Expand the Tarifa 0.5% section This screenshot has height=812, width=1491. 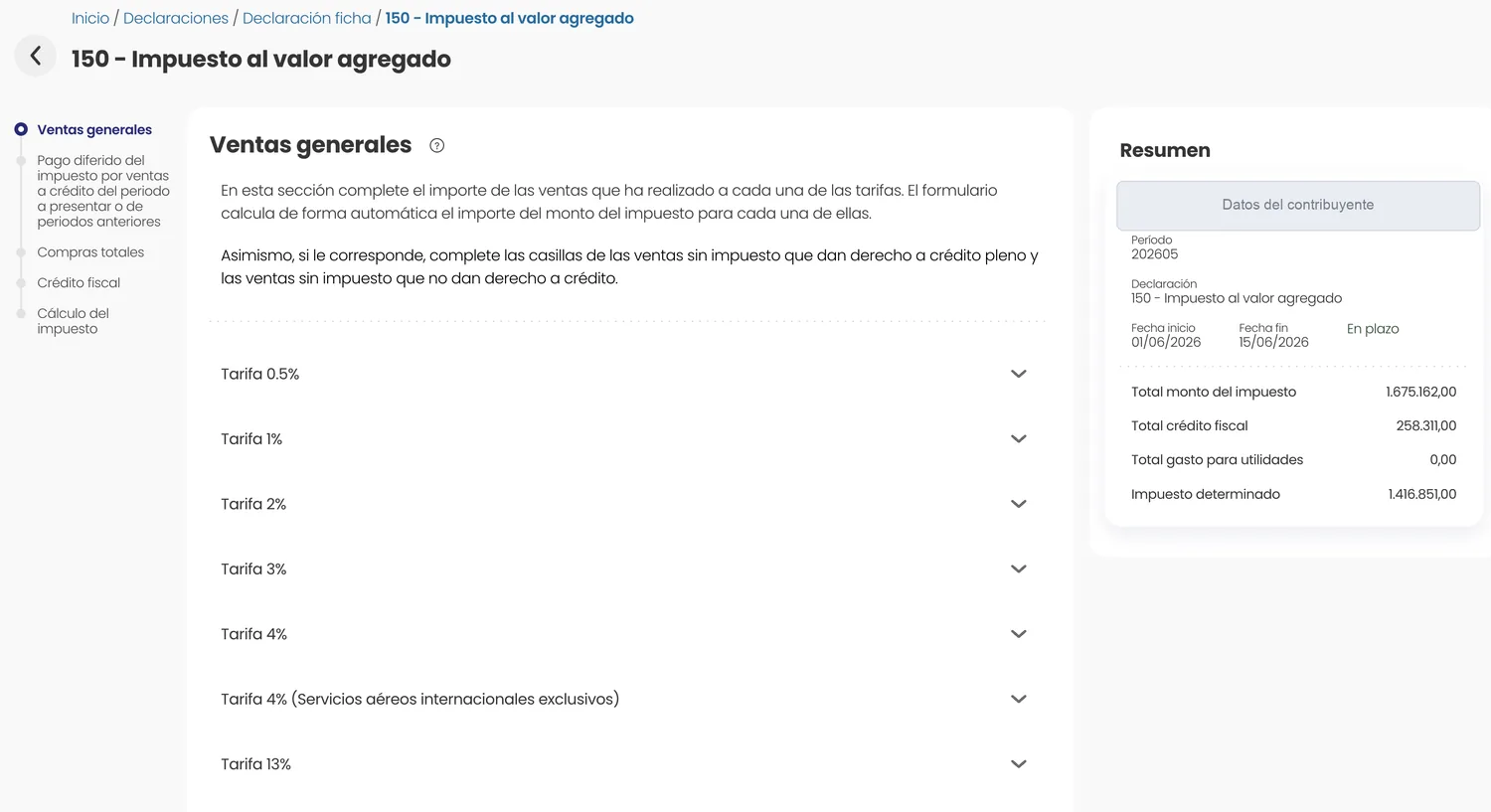click(x=624, y=374)
